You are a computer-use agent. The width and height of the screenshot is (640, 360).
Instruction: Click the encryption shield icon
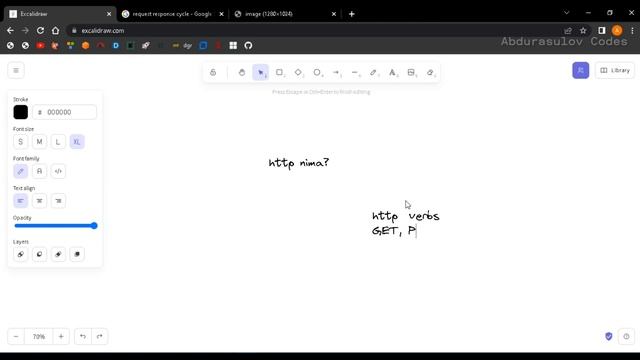click(609, 336)
